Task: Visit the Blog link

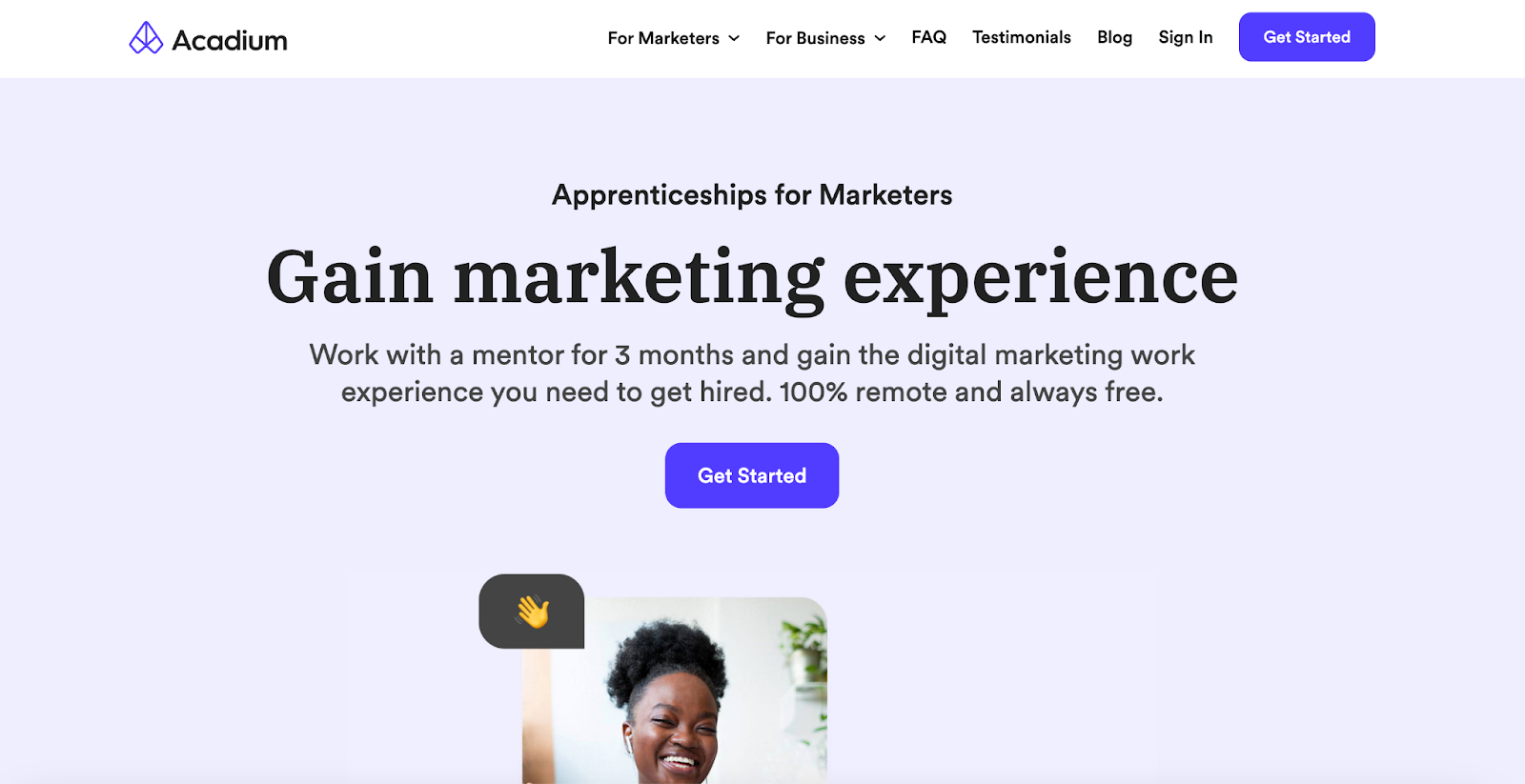Action: [x=1114, y=37]
